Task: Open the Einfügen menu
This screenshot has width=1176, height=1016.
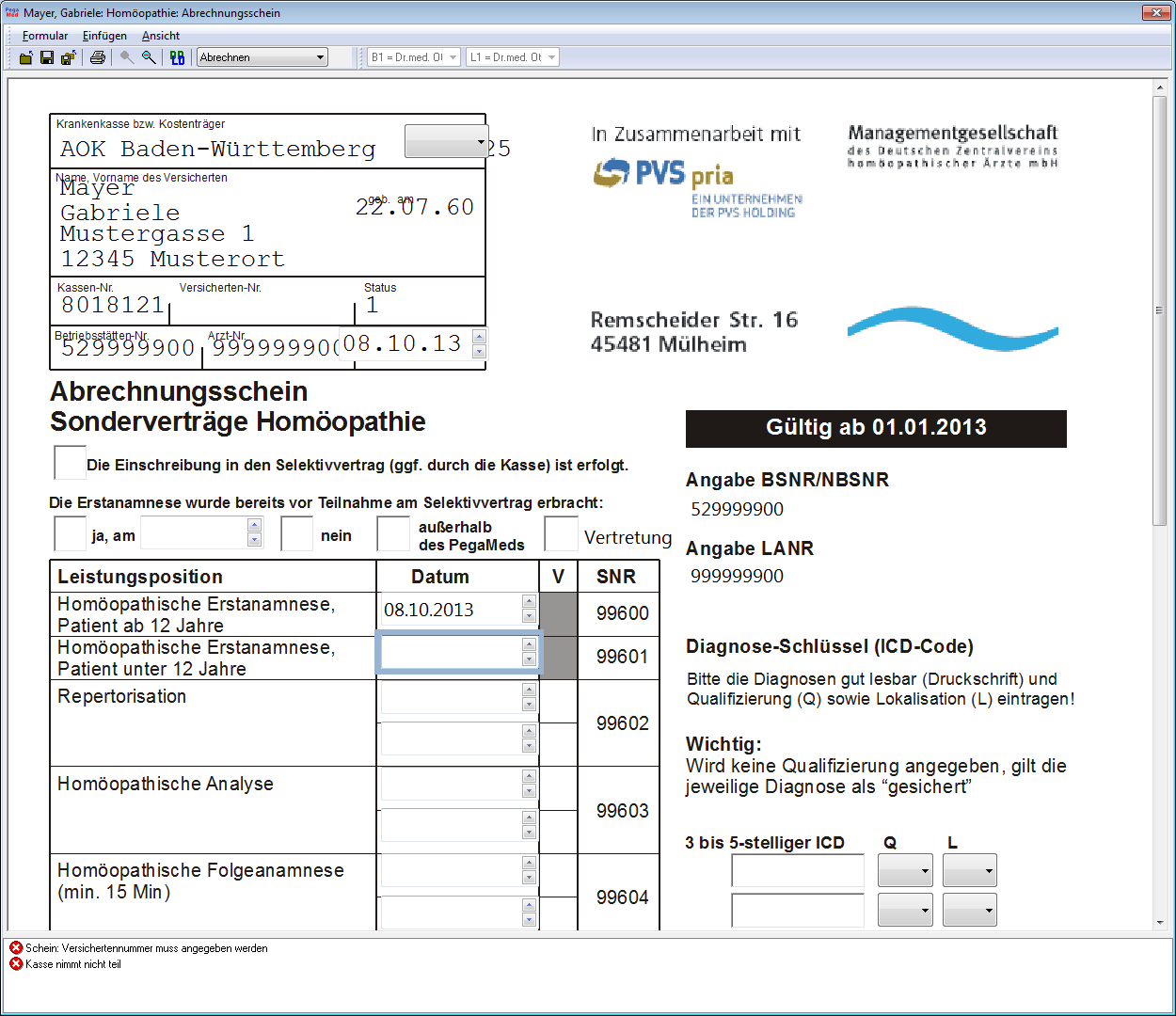Action: click(x=104, y=36)
